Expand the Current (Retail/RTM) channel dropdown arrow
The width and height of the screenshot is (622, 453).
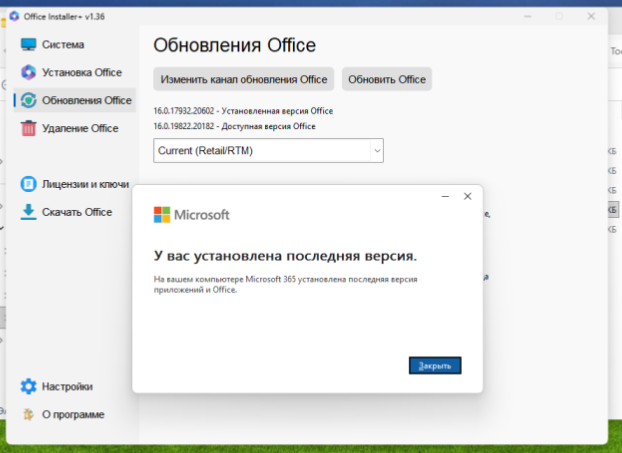pos(377,150)
